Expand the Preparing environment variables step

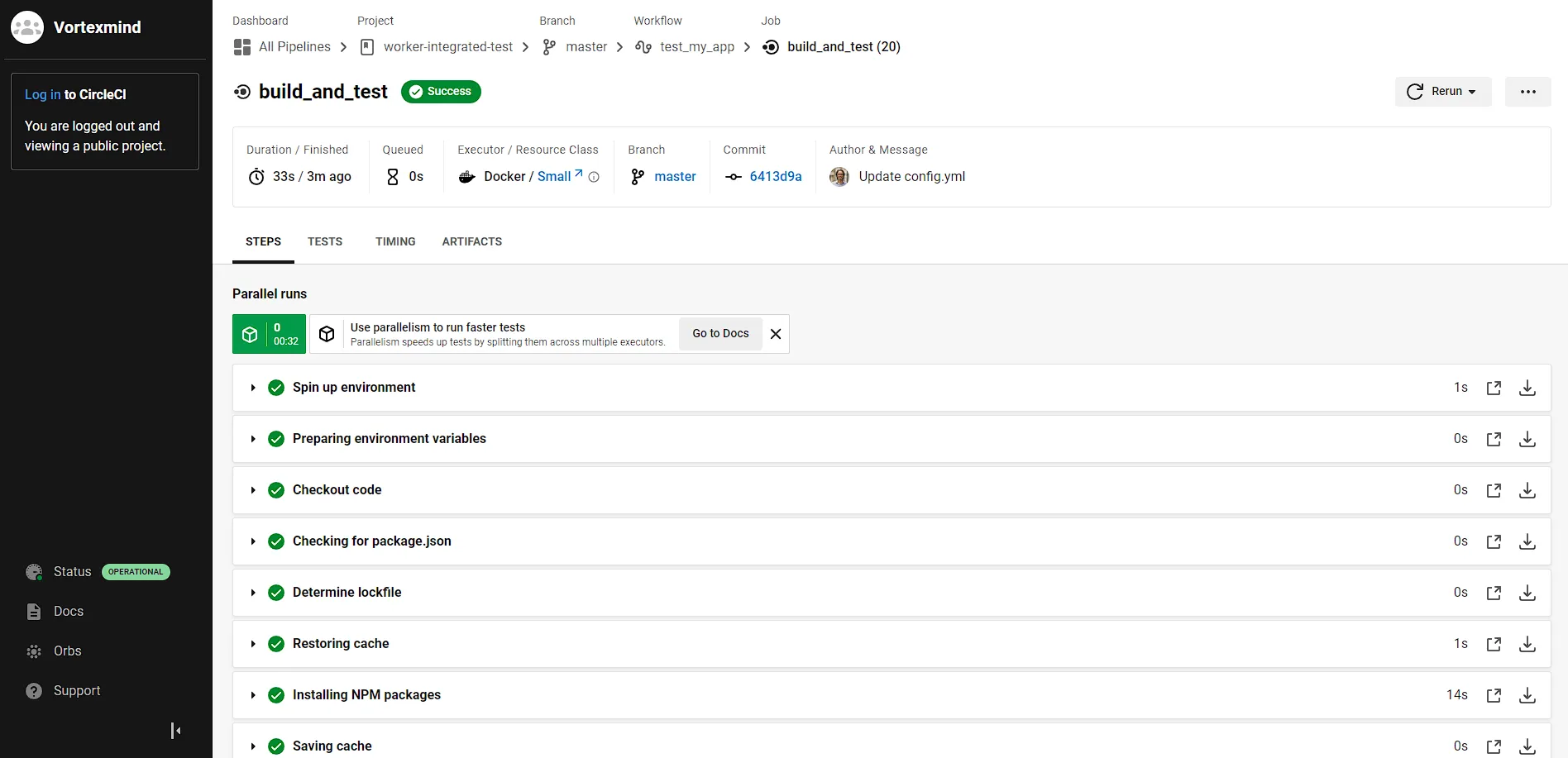tap(253, 439)
